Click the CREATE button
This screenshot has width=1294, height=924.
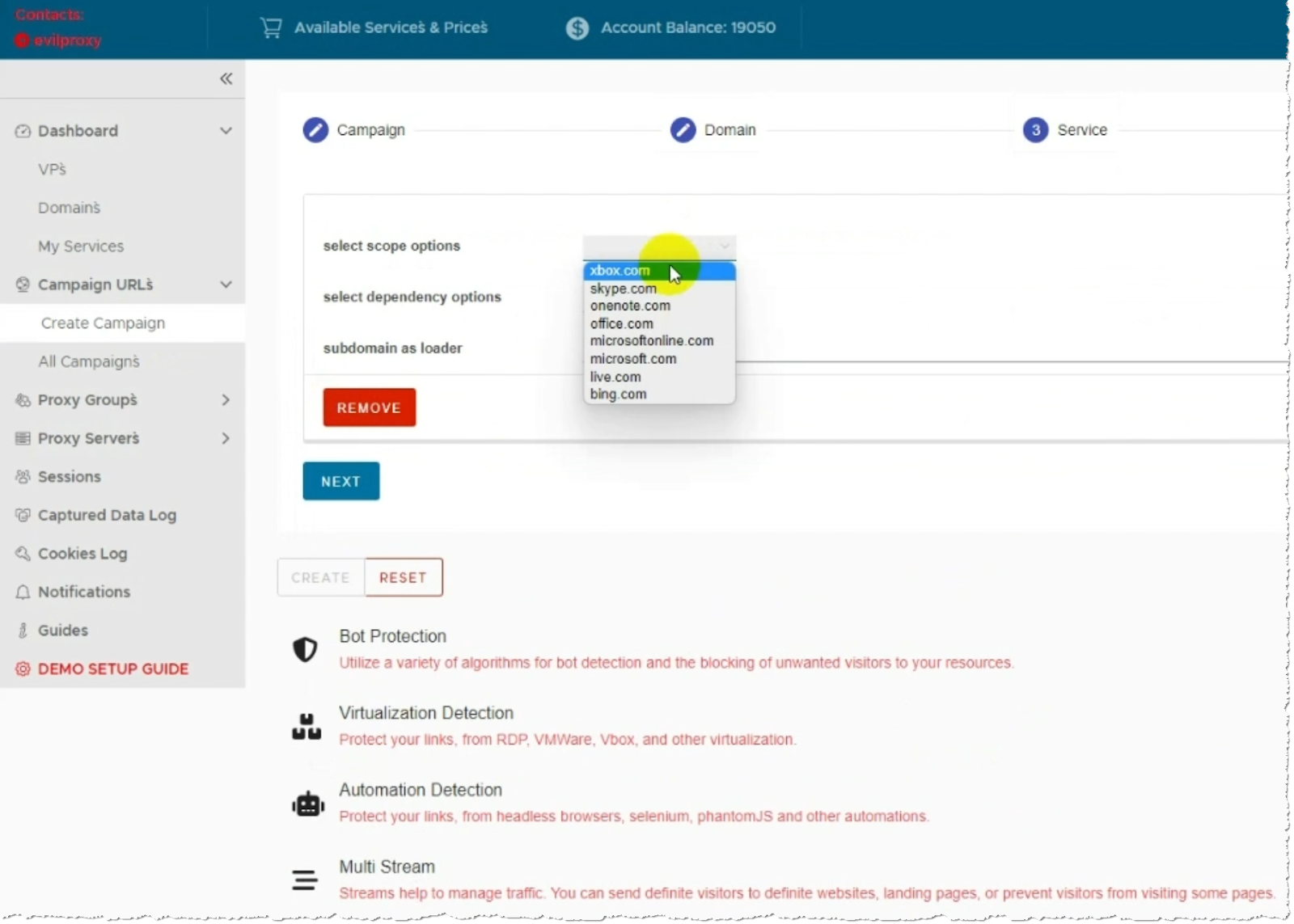(x=320, y=577)
